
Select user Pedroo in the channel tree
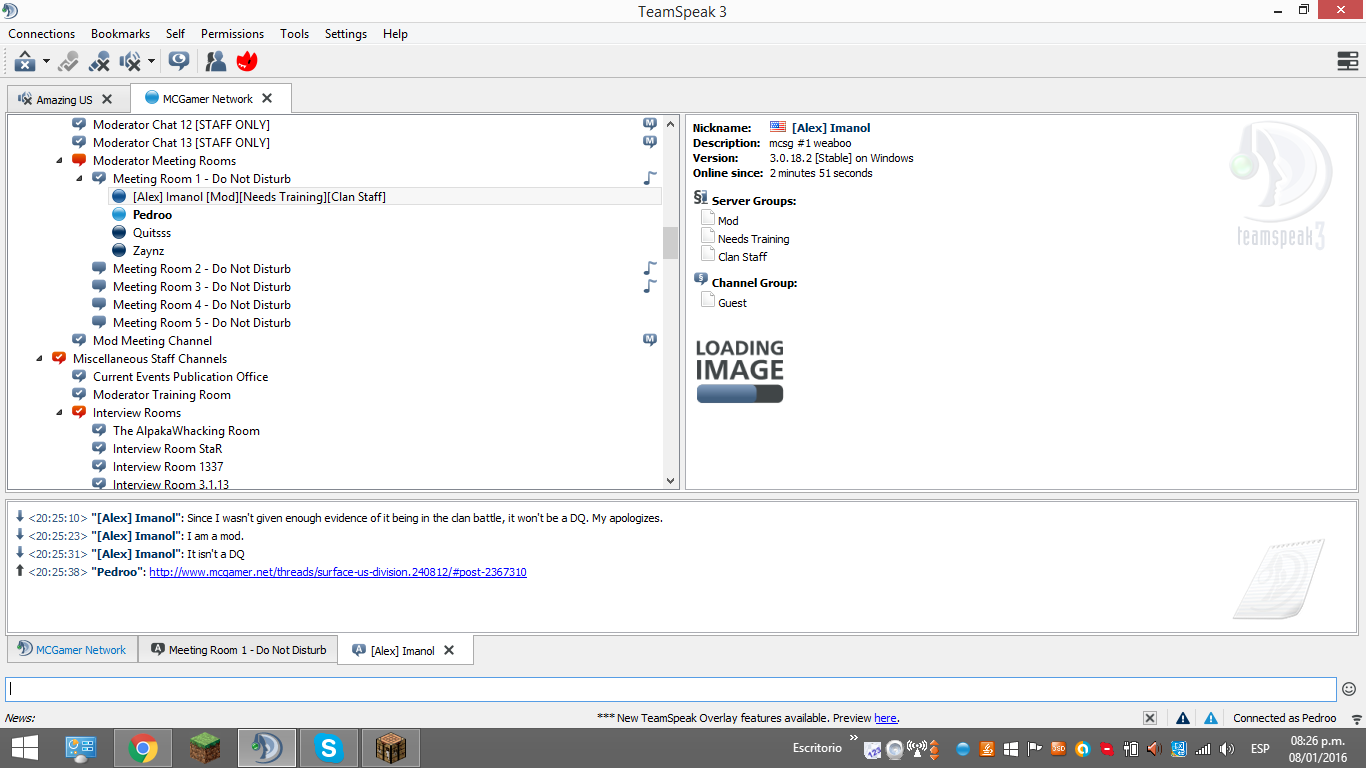point(152,215)
